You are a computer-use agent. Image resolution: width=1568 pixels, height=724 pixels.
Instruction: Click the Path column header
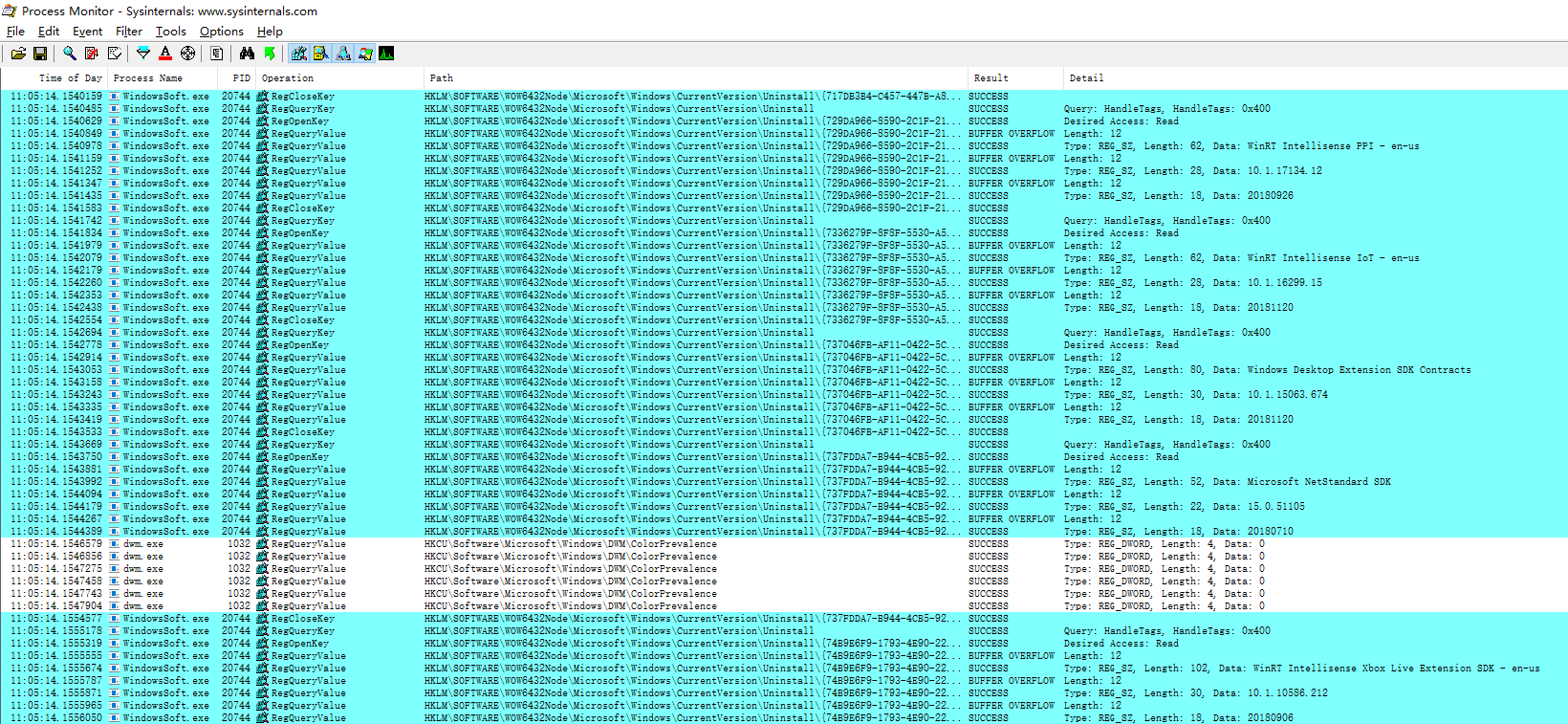click(696, 78)
